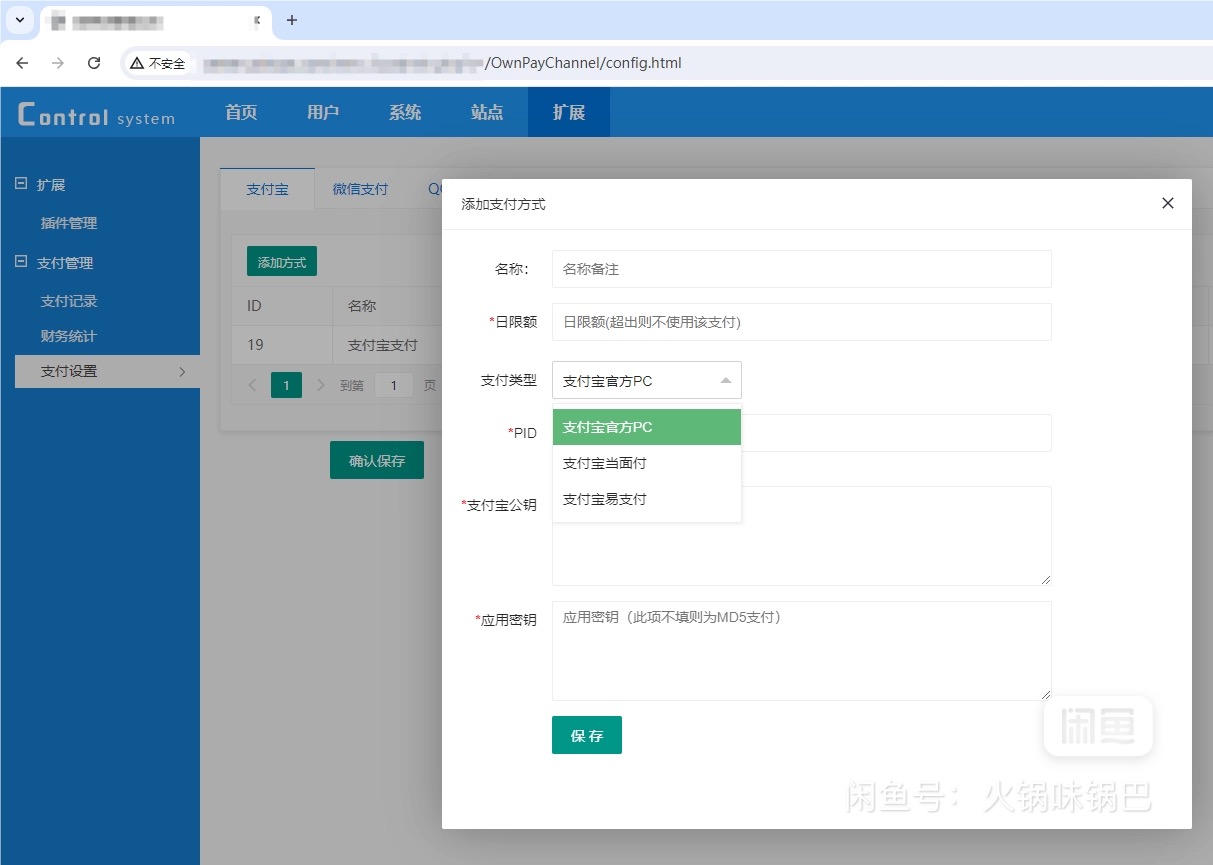Expand the 支付设置 submenu chevron
The image size is (1213, 865).
pos(183,371)
